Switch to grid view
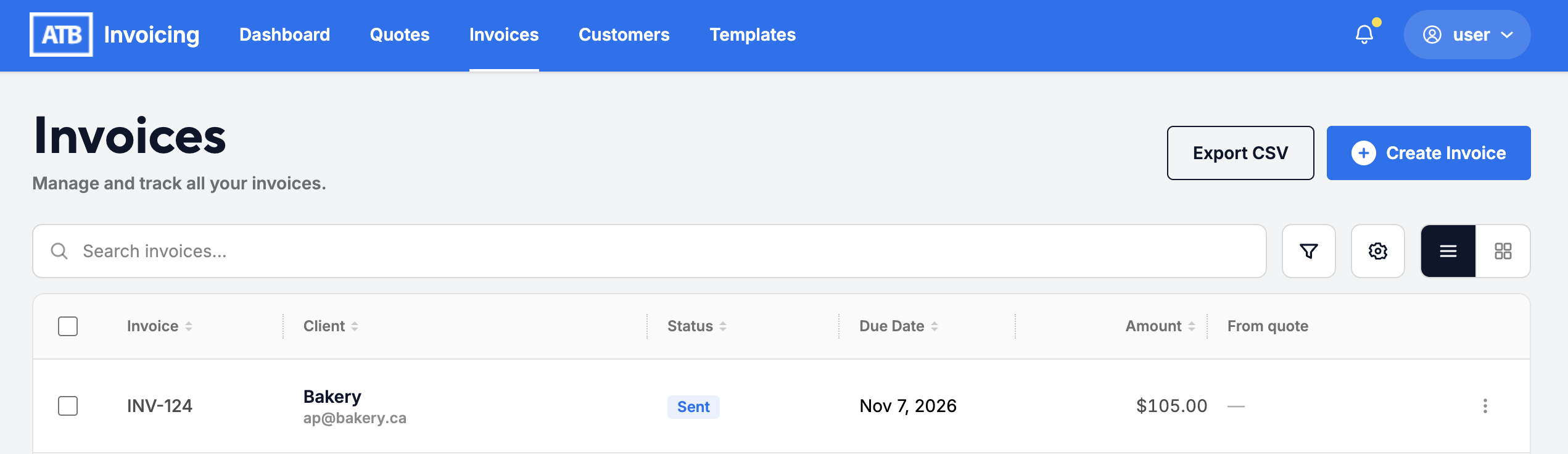Image resolution: width=1568 pixels, height=454 pixels. (1503, 251)
